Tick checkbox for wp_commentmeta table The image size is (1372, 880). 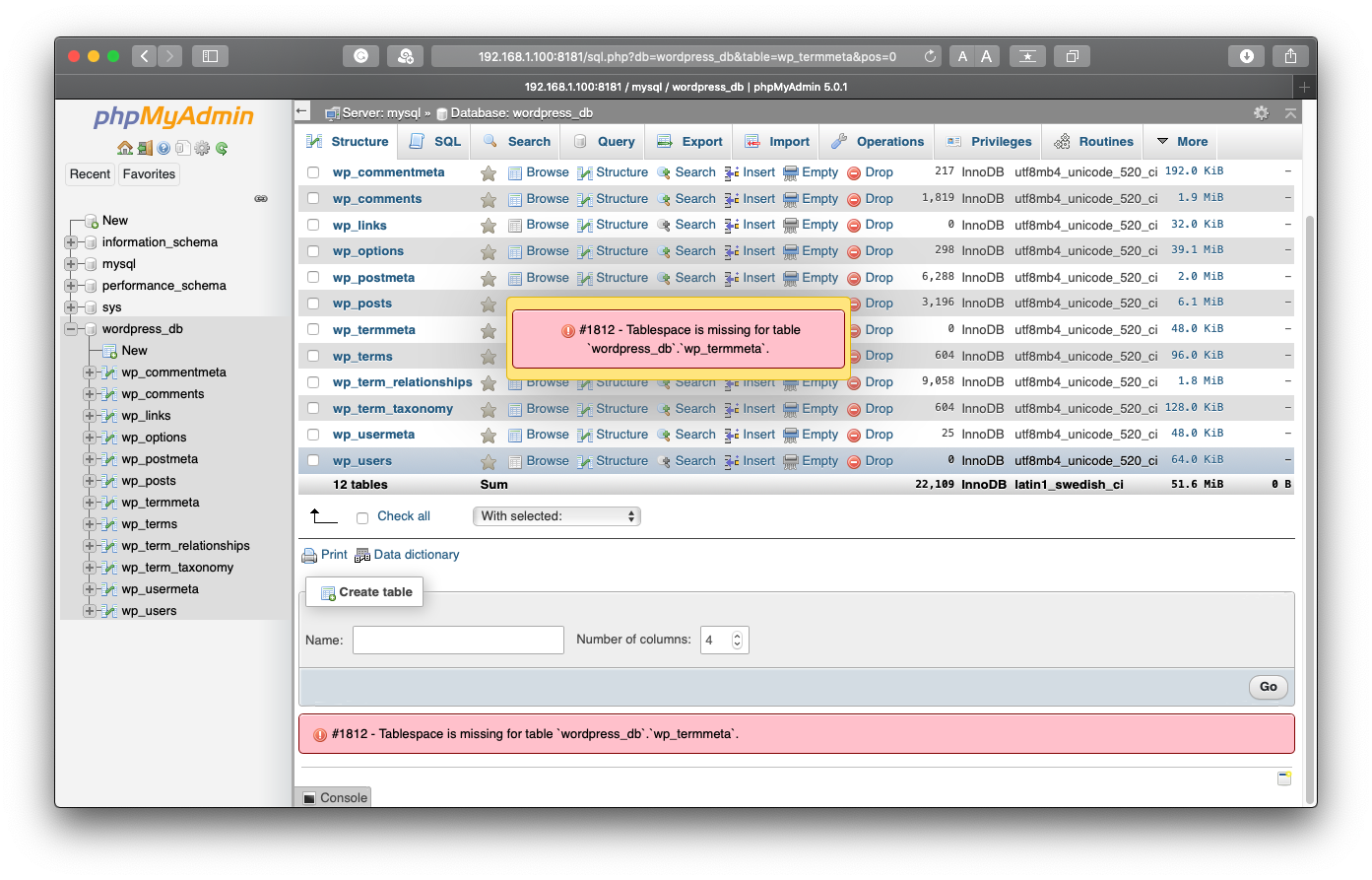(x=313, y=172)
